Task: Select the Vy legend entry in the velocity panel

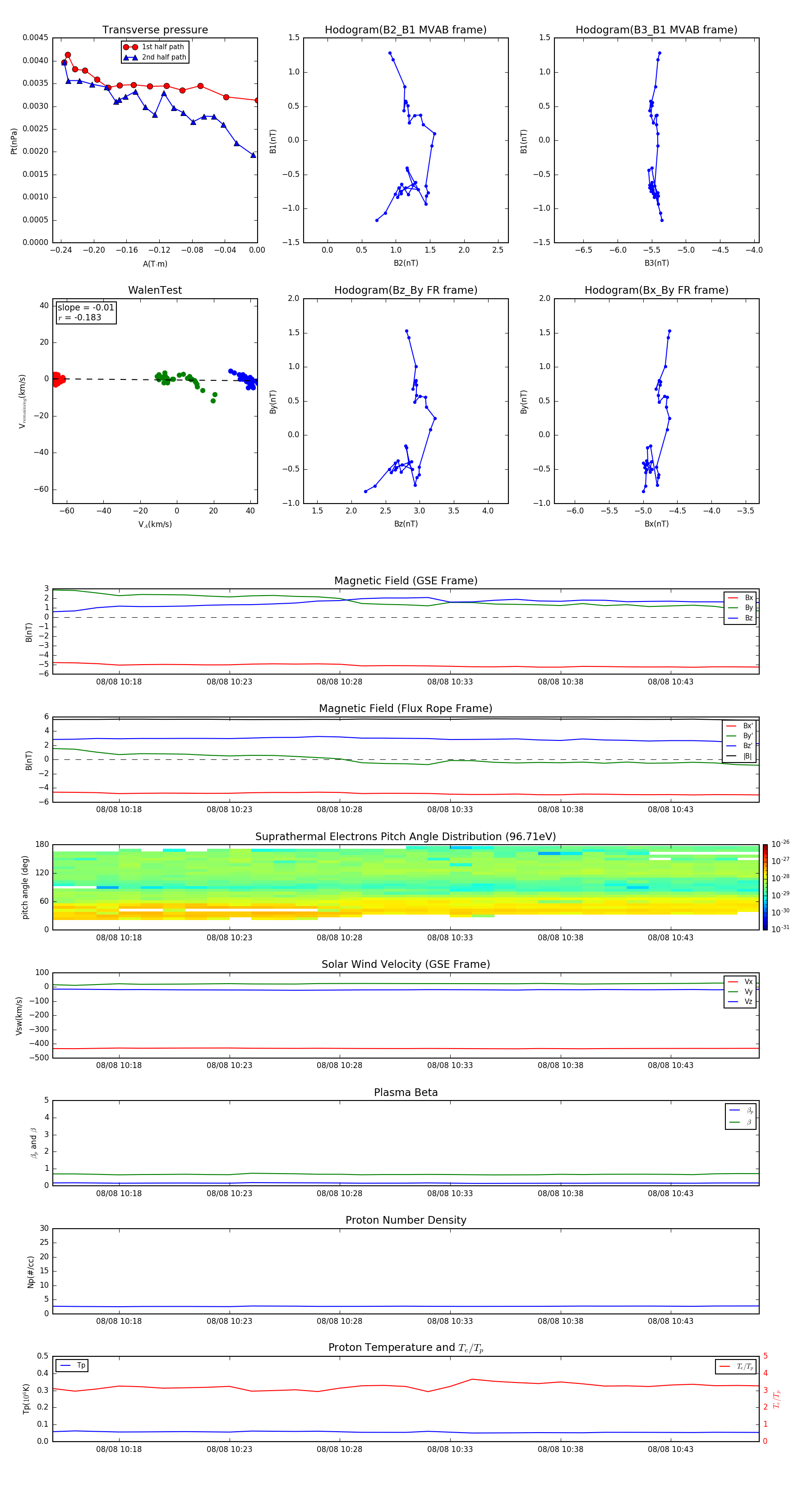Action: [740, 991]
